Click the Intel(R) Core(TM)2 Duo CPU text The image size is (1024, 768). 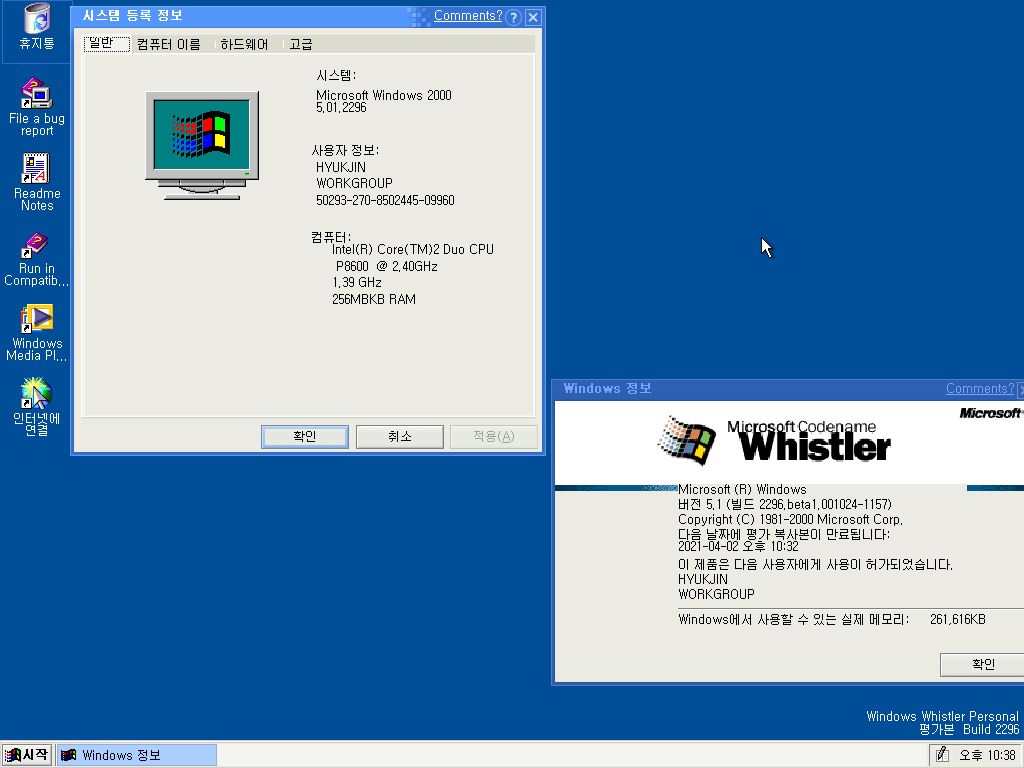413,249
